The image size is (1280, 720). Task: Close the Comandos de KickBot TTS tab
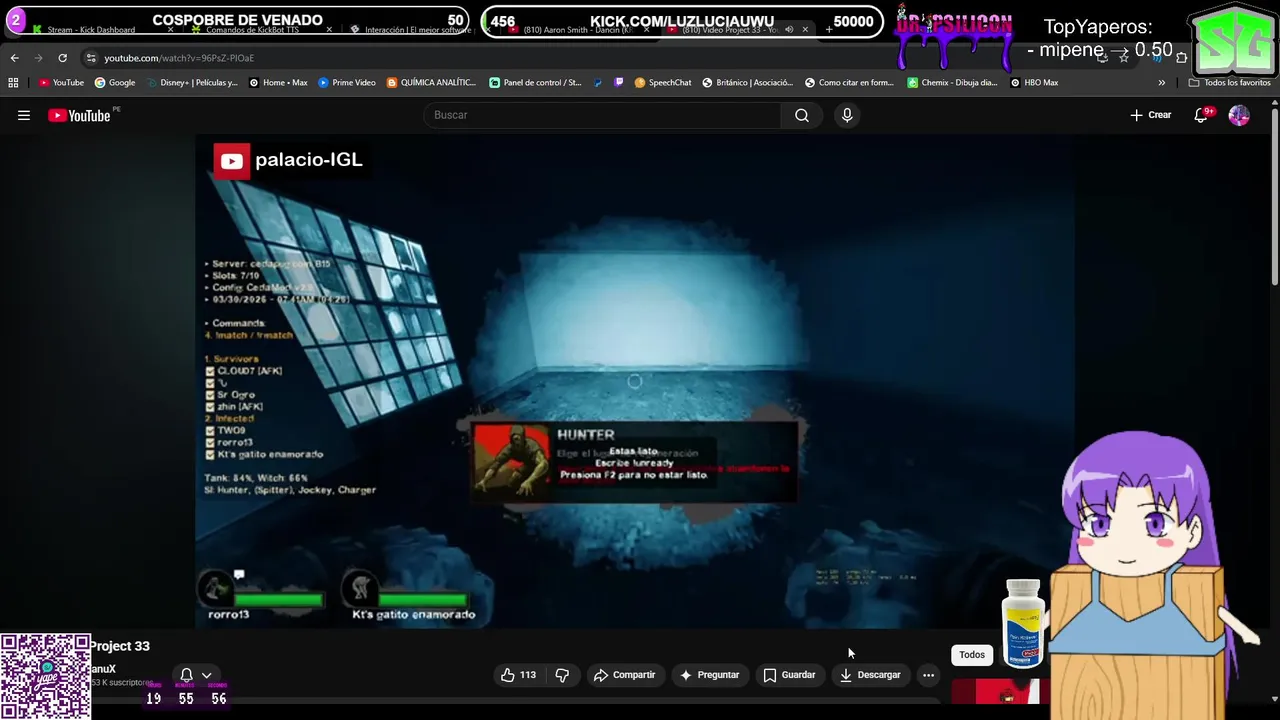pyautogui.click(x=329, y=29)
